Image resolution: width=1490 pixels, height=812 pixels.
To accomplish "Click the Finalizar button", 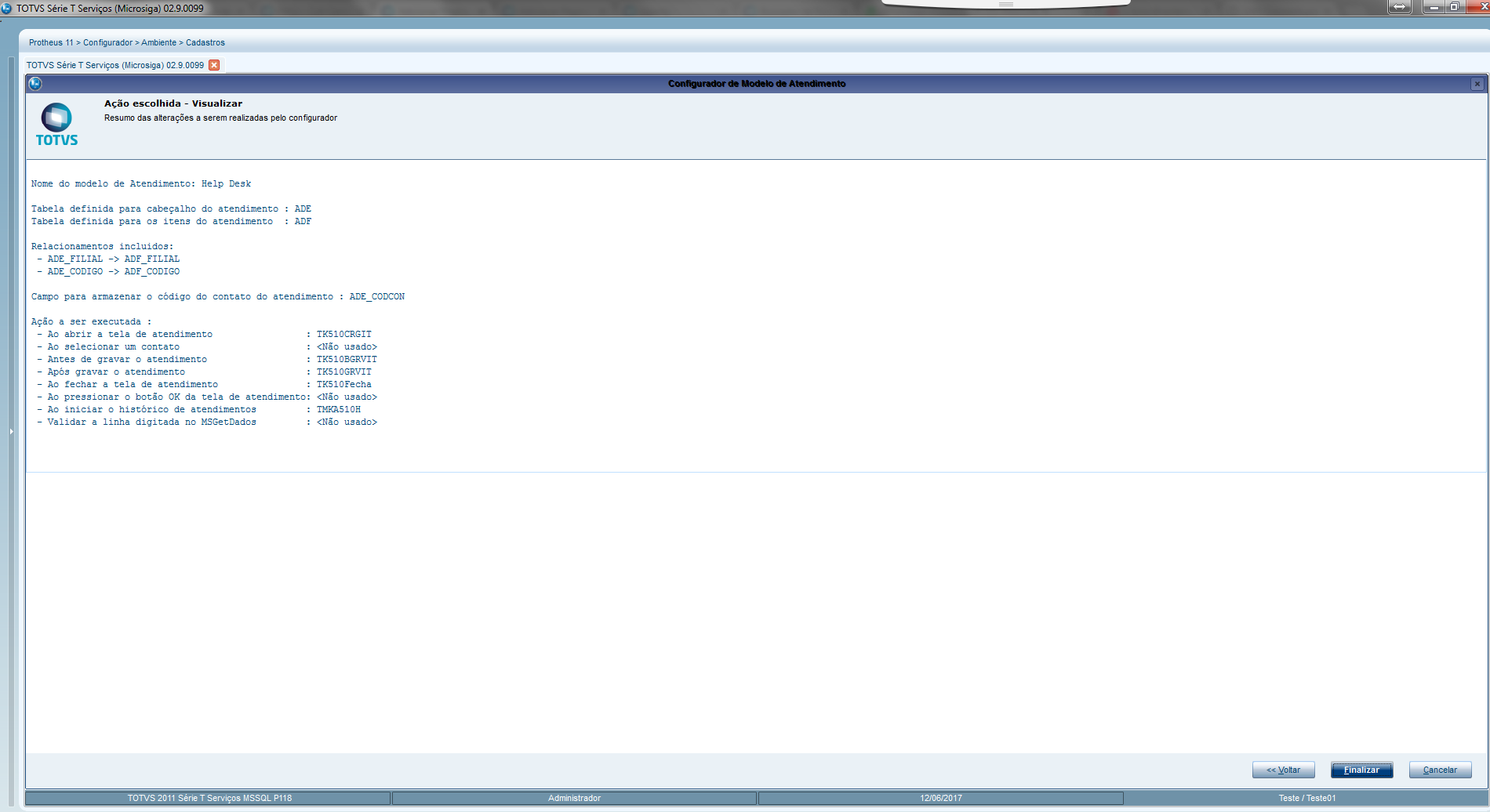I will coord(1361,770).
